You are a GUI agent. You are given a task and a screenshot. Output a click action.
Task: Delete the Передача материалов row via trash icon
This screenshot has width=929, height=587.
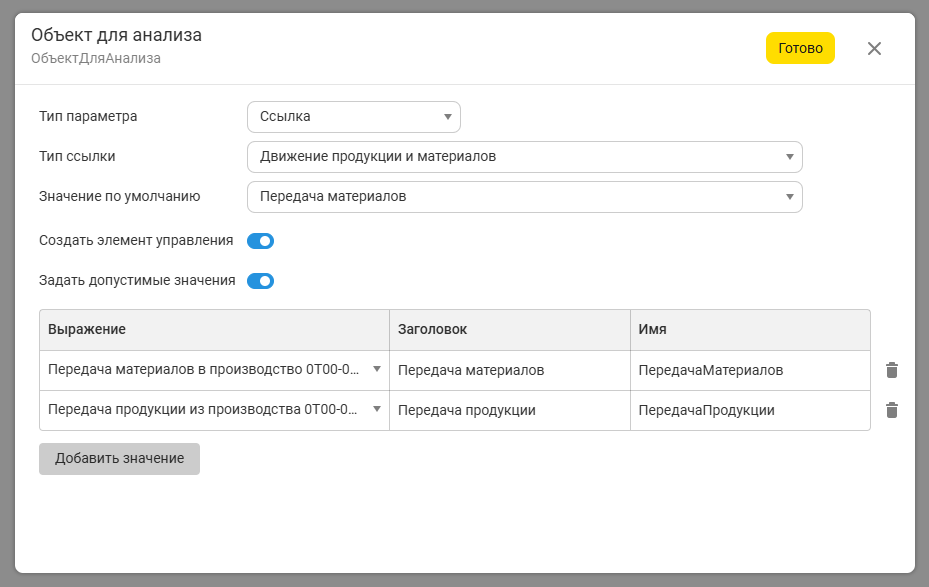click(892, 370)
